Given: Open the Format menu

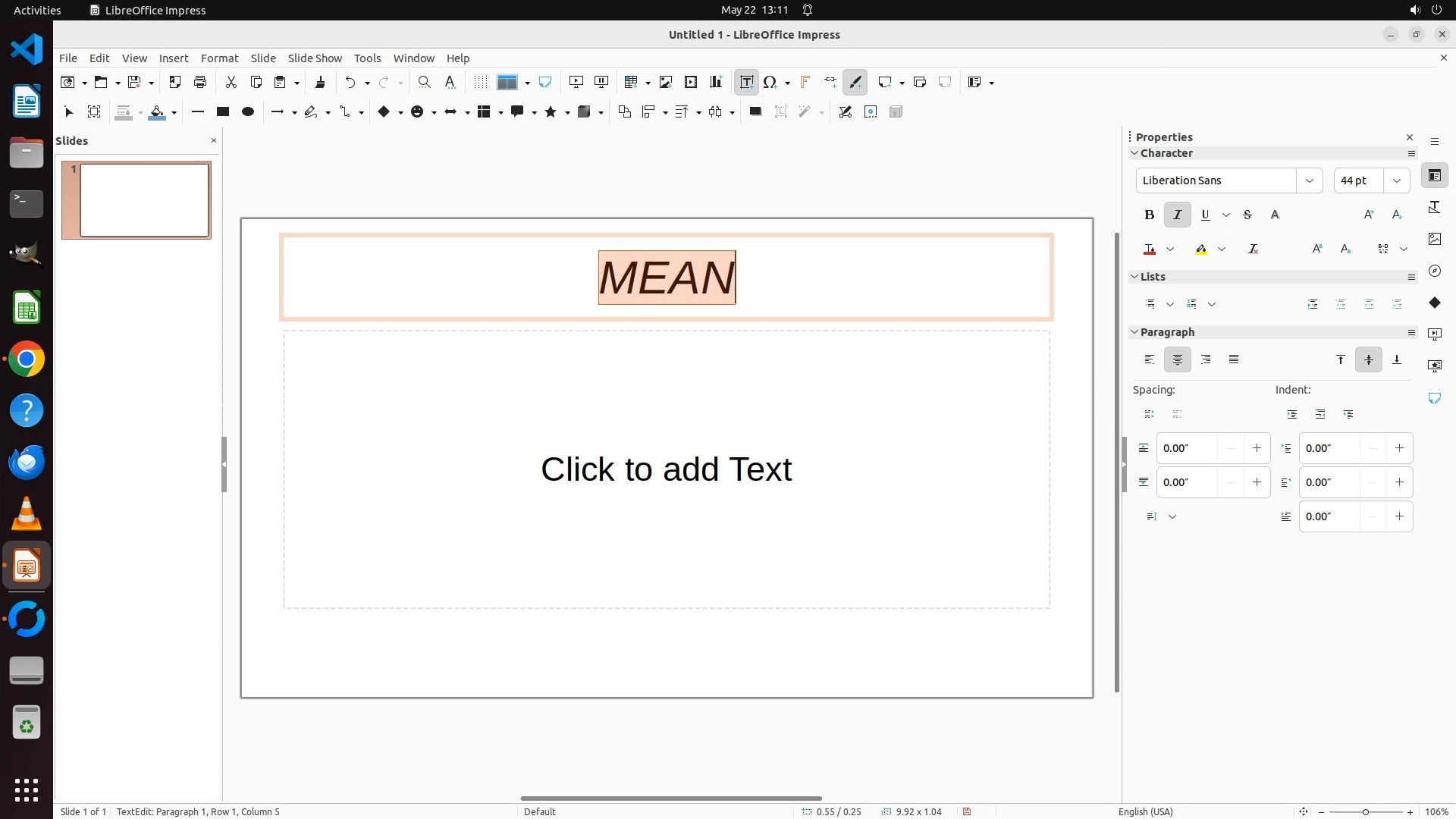Looking at the screenshot, I should point(219,58).
